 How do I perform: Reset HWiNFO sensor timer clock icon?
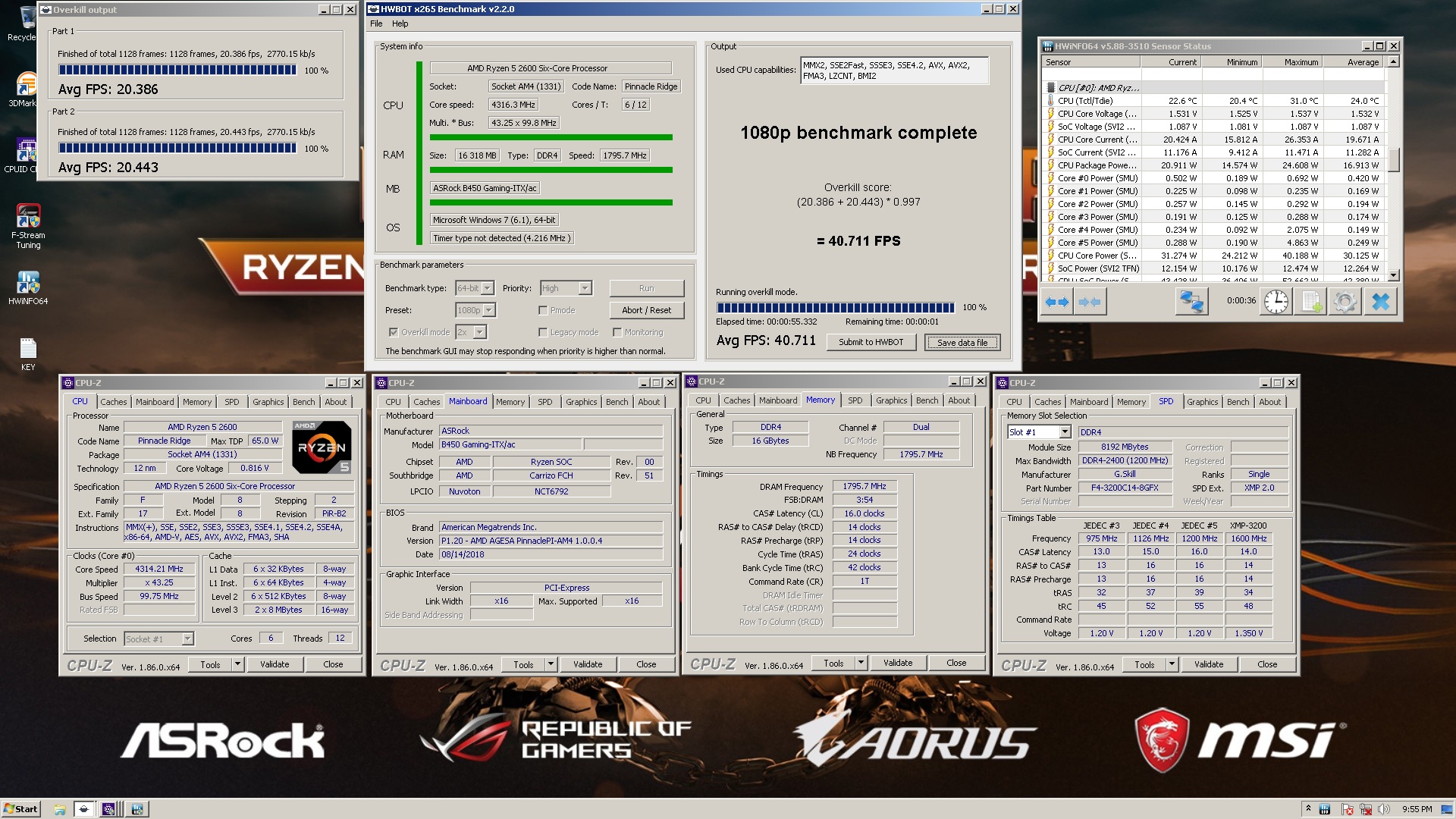click(x=1276, y=302)
